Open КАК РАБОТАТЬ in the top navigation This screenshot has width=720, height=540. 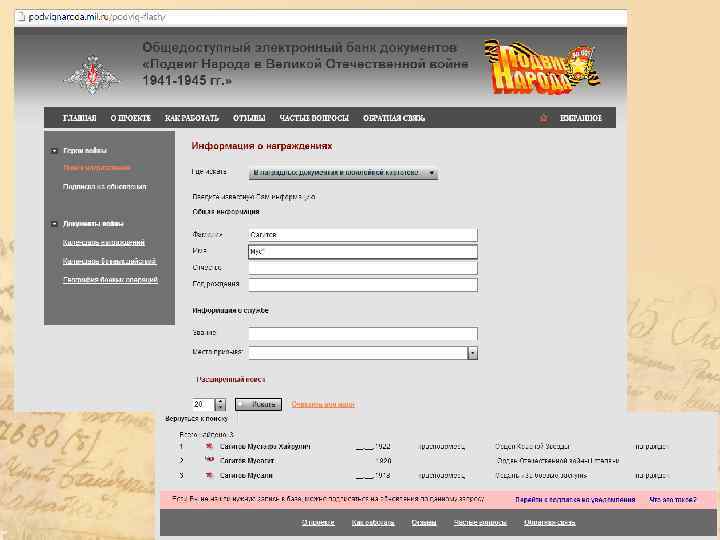[x=191, y=118]
